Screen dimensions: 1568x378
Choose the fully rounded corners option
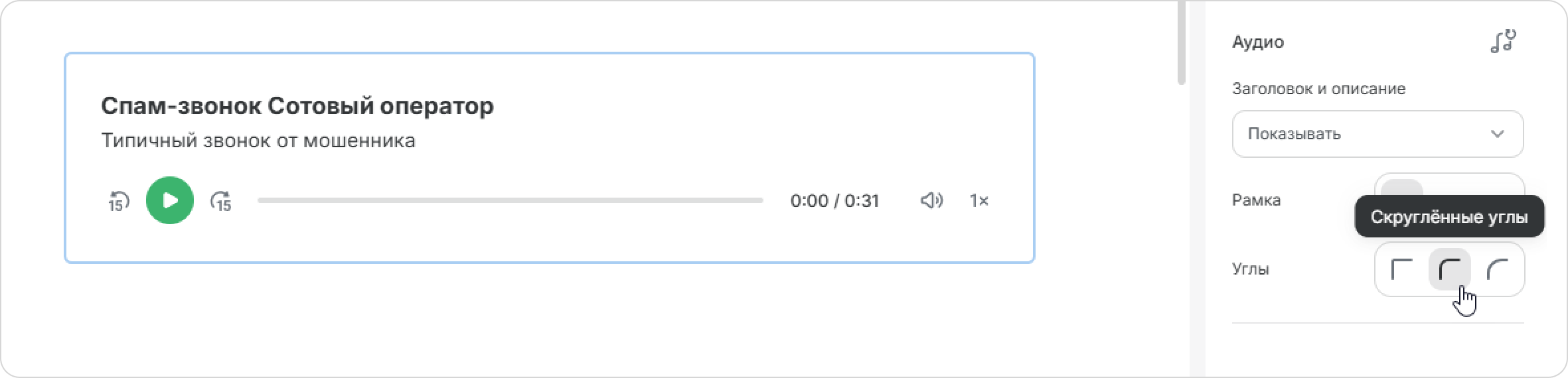pyautogui.click(x=1498, y=269)
